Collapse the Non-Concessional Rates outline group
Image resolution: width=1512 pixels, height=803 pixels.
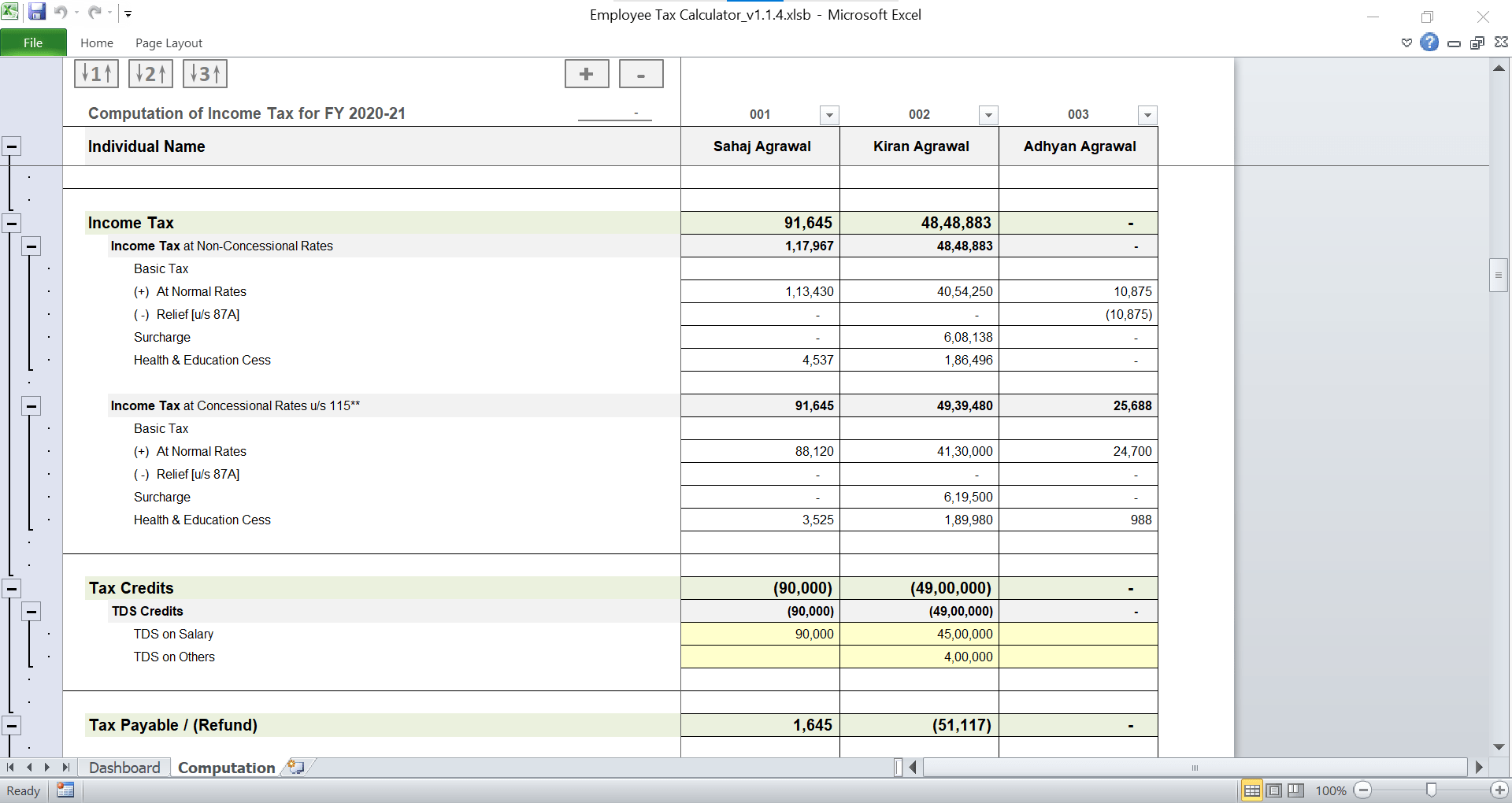tap(31, 246)
